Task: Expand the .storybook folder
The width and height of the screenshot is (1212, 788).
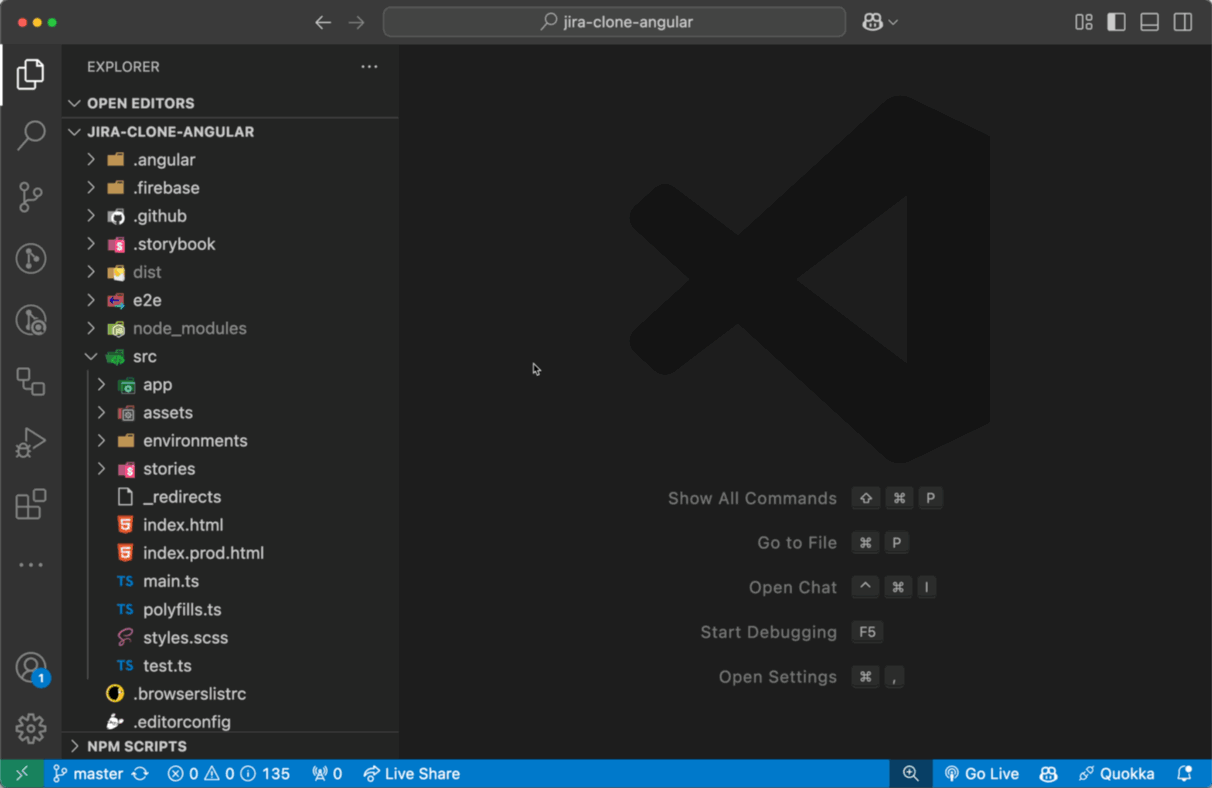Action: tap(230, 244)
